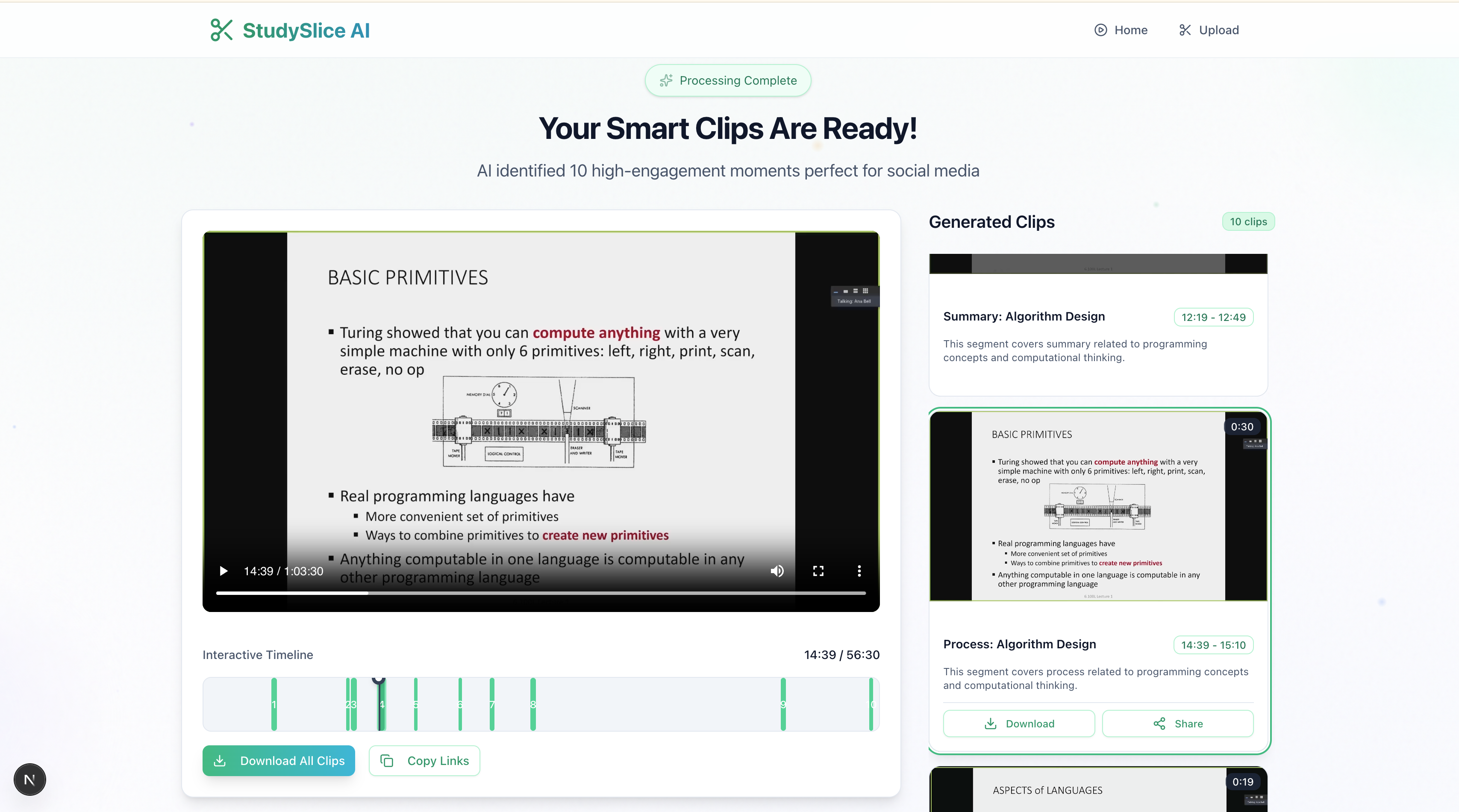Viewport: 1459px width, 812px height.
Task: Jump to timeline marker 9
Action: tap(783, 704)
